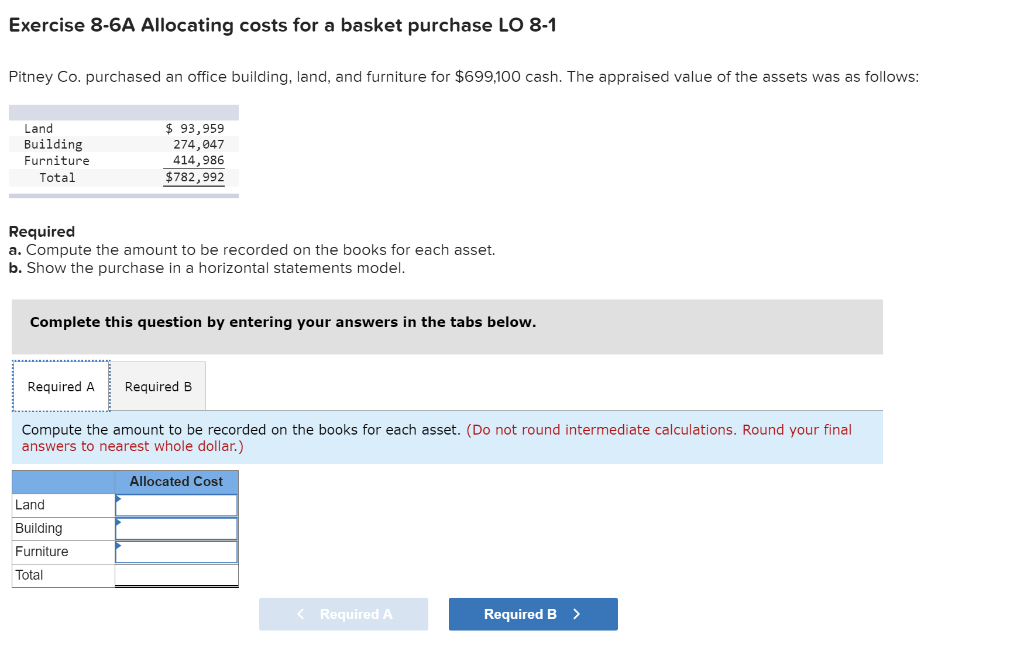This screenshot has width=1024, height=651.
Task: Select the exercise title Exercise 8-6A heading
Action: (x=280, y=25)
